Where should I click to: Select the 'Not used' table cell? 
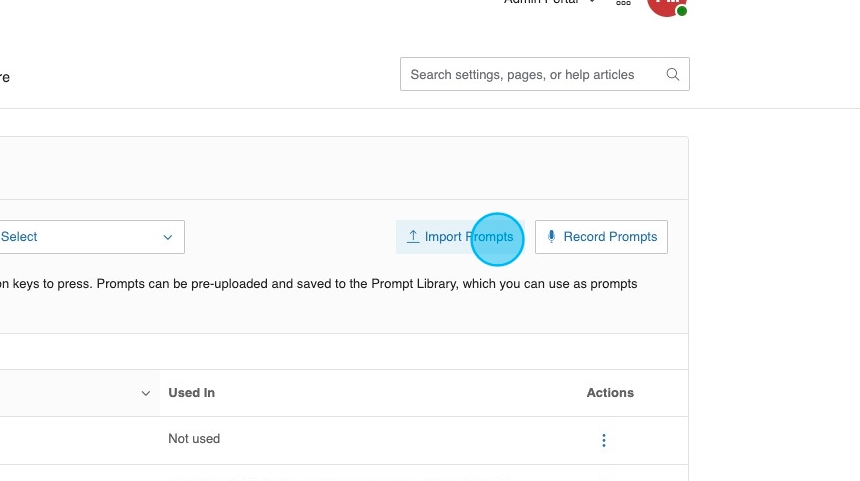[194, 439]
